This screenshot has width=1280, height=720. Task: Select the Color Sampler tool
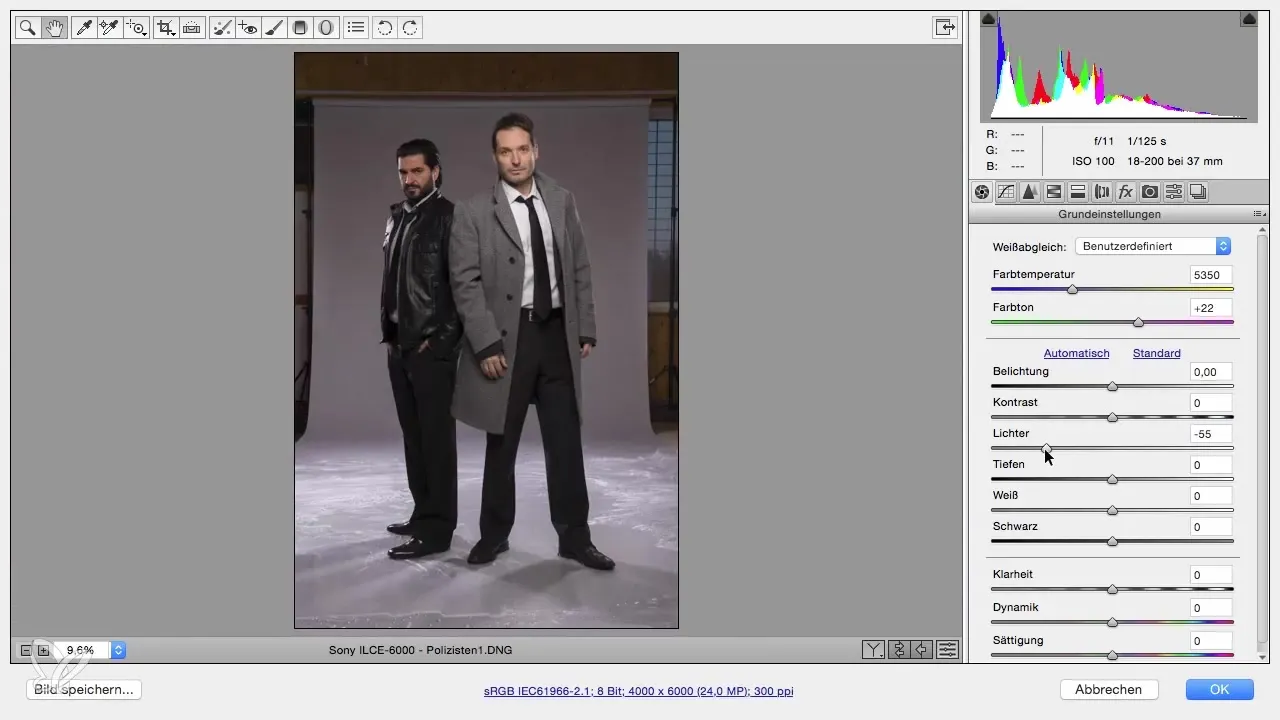click(x=110, y=28)
